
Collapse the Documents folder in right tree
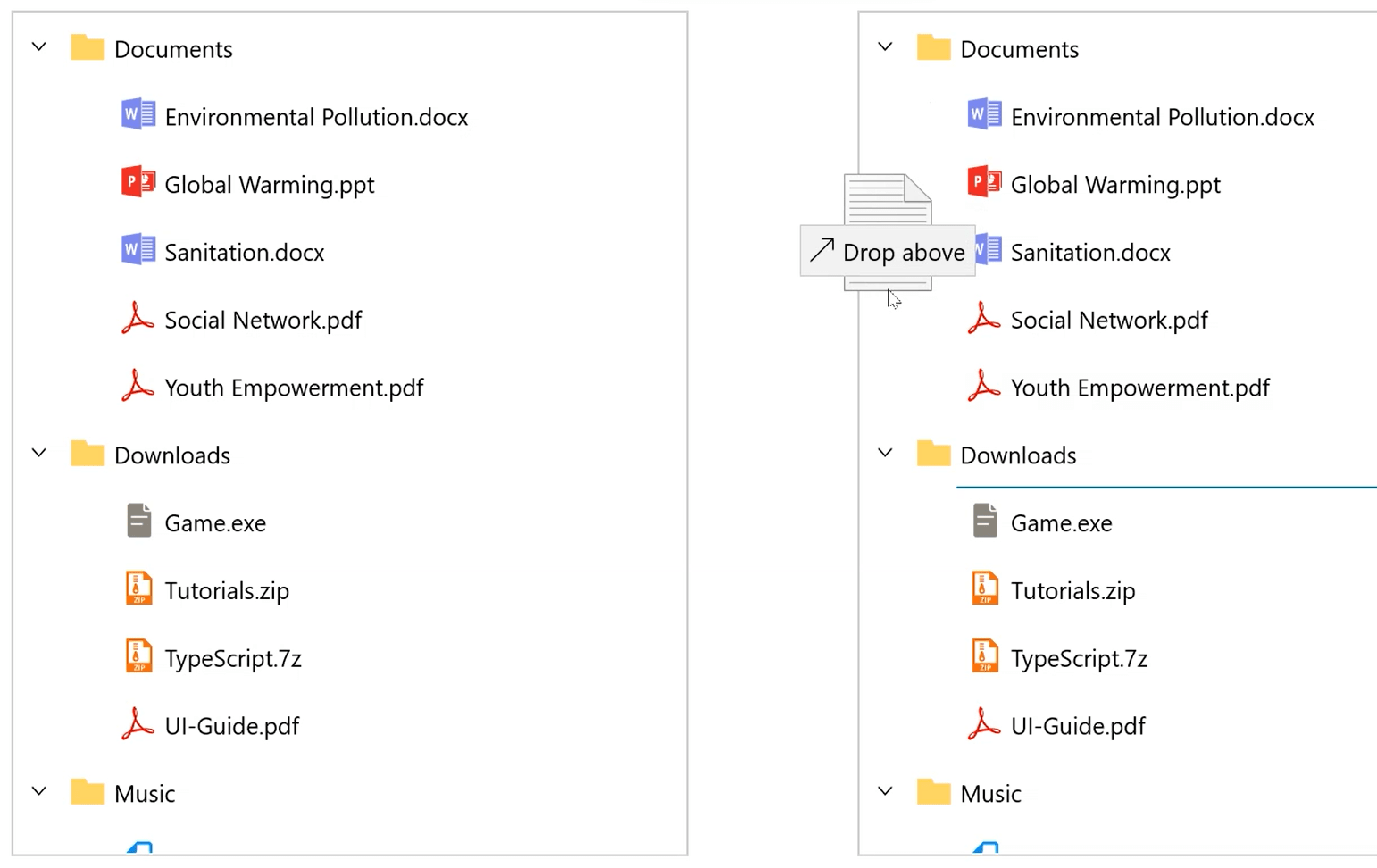click(x=885, y=46)
